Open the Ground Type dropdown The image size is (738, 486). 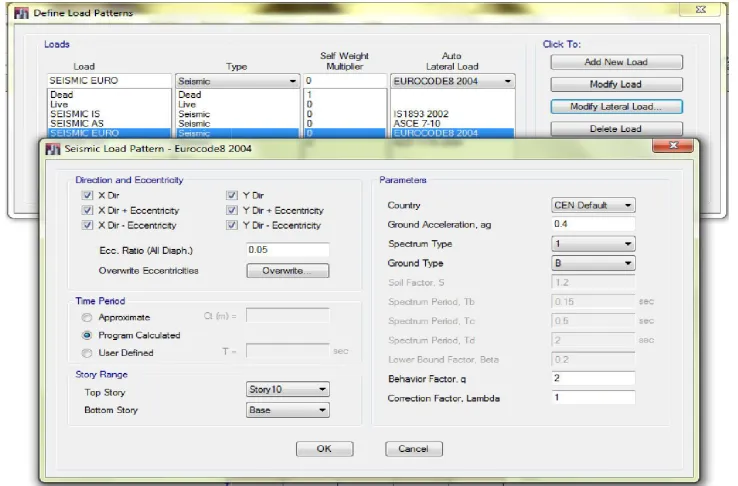click(x=593, y=263)
